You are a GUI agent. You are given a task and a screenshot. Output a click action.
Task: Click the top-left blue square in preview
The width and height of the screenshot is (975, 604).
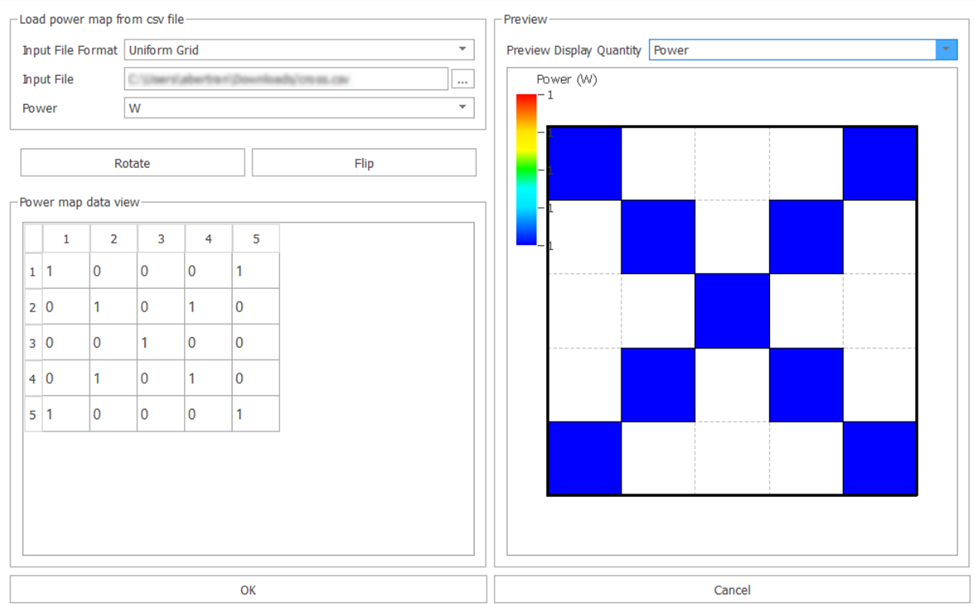pyautogui.click(x=585, y=164)
